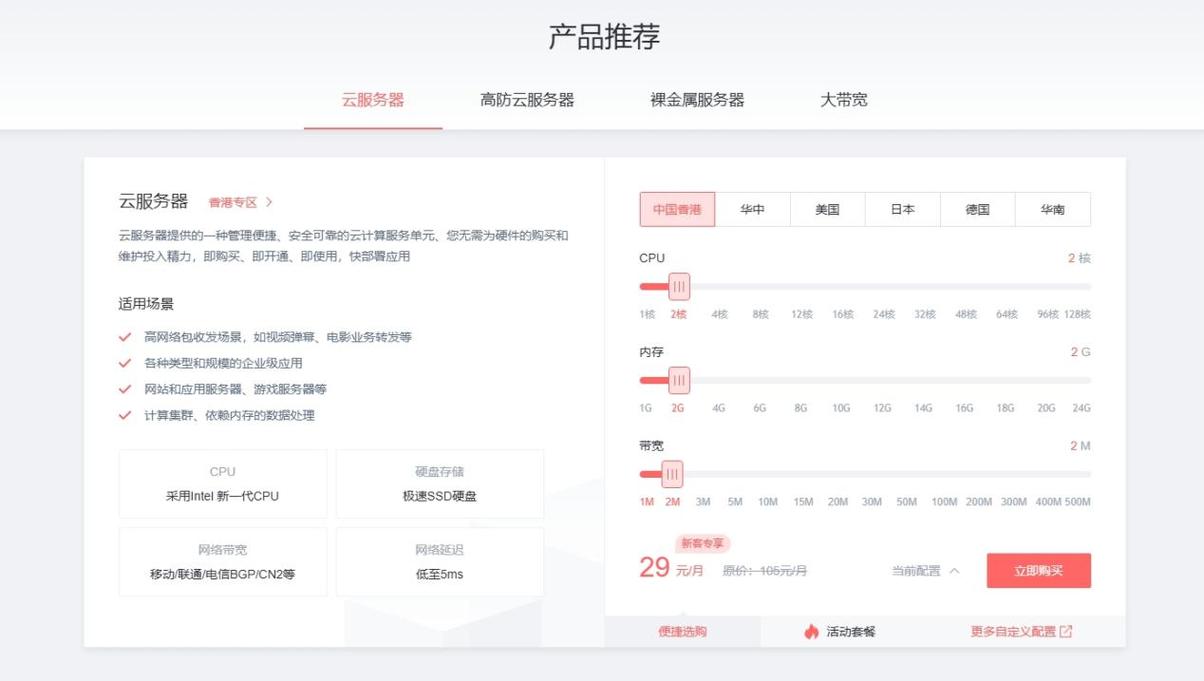Select the 美国 region
Viewport: 1204px width, 681px height.
tap(827, 209)
